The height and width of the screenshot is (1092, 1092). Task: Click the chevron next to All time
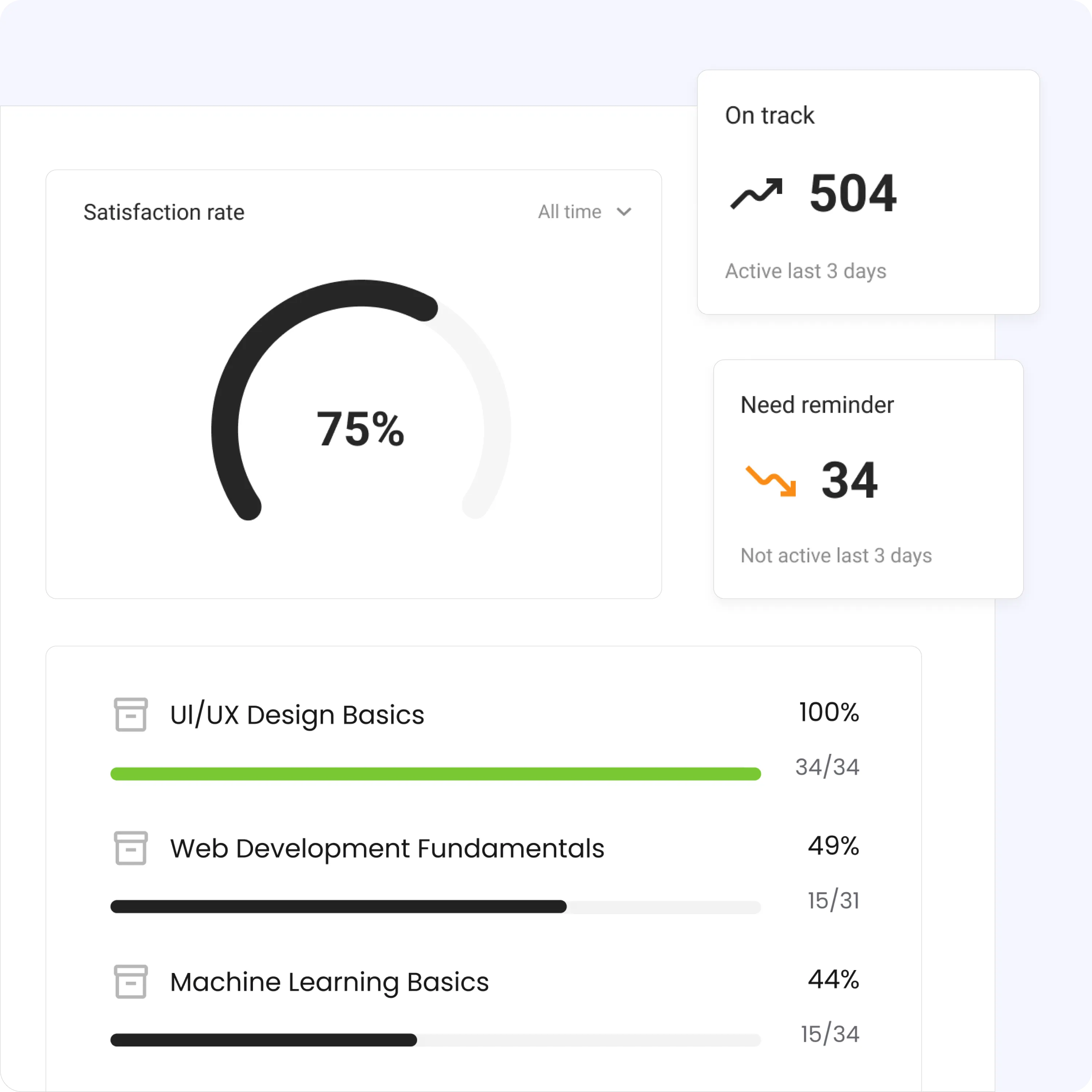(624, 212)
